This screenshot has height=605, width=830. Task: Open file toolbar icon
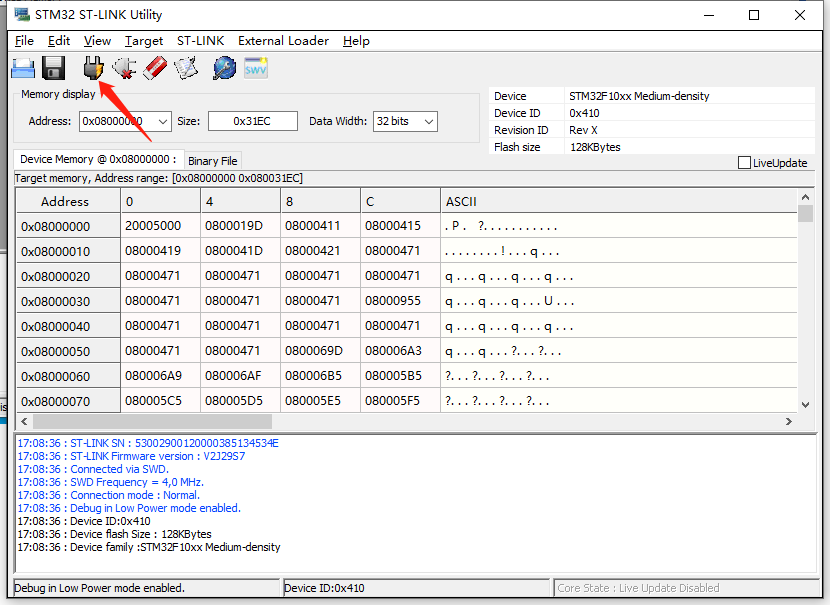[x=23, y=68]
